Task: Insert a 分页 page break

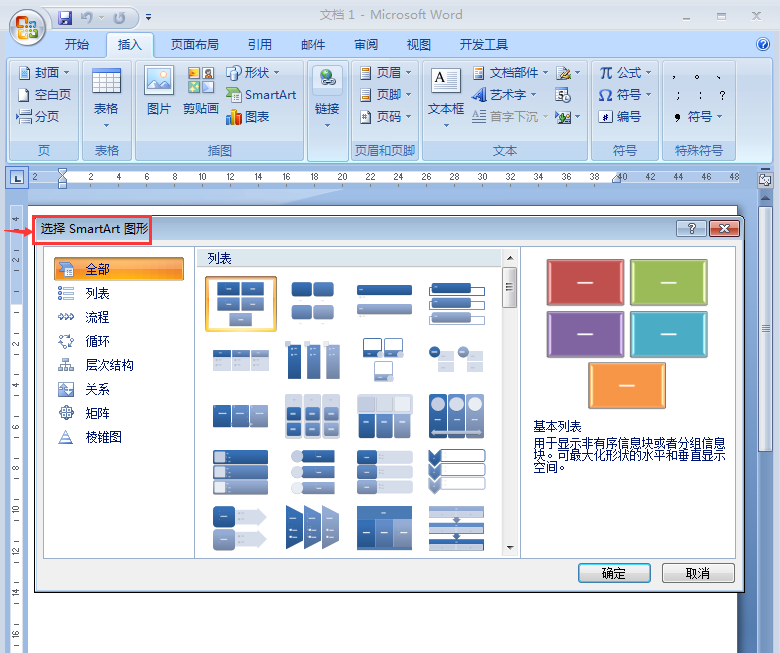Action: (38, 116)
